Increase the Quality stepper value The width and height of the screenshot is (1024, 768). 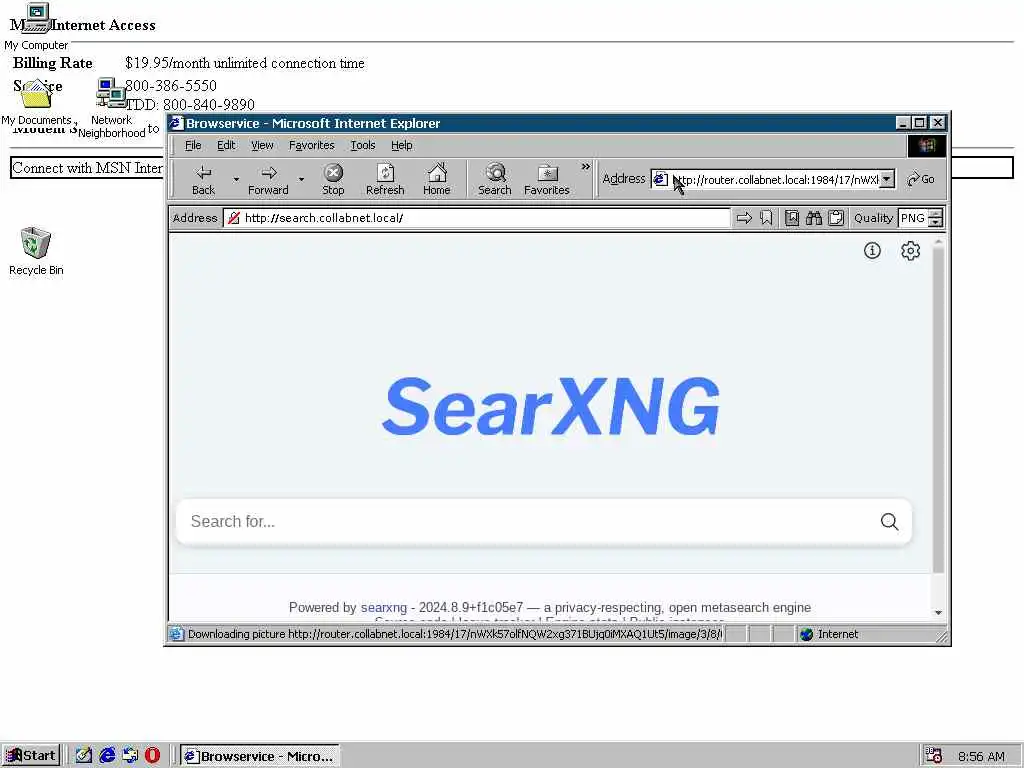[x=935, y=214]
